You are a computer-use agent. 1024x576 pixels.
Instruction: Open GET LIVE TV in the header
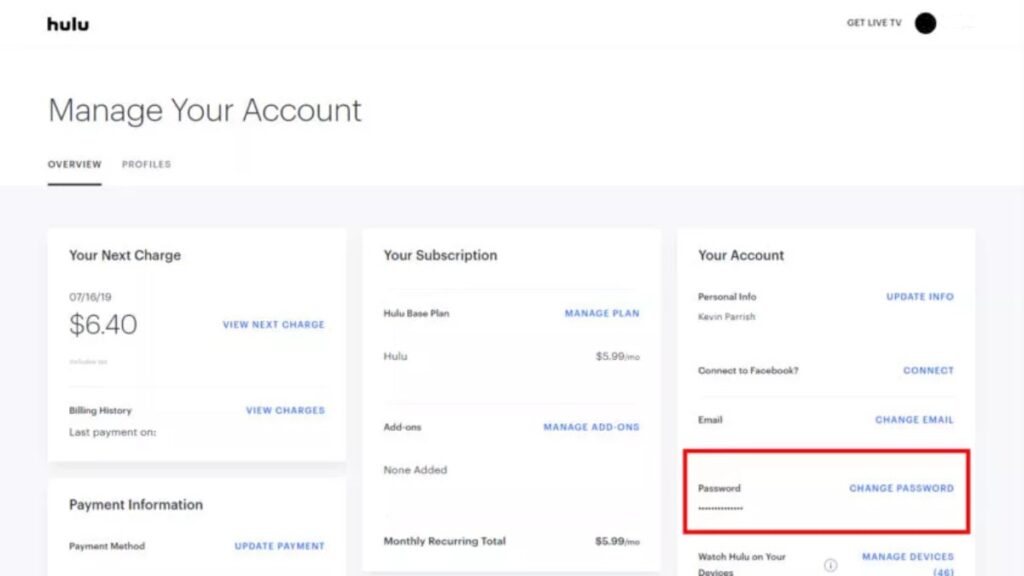click(x=873, y=21)
